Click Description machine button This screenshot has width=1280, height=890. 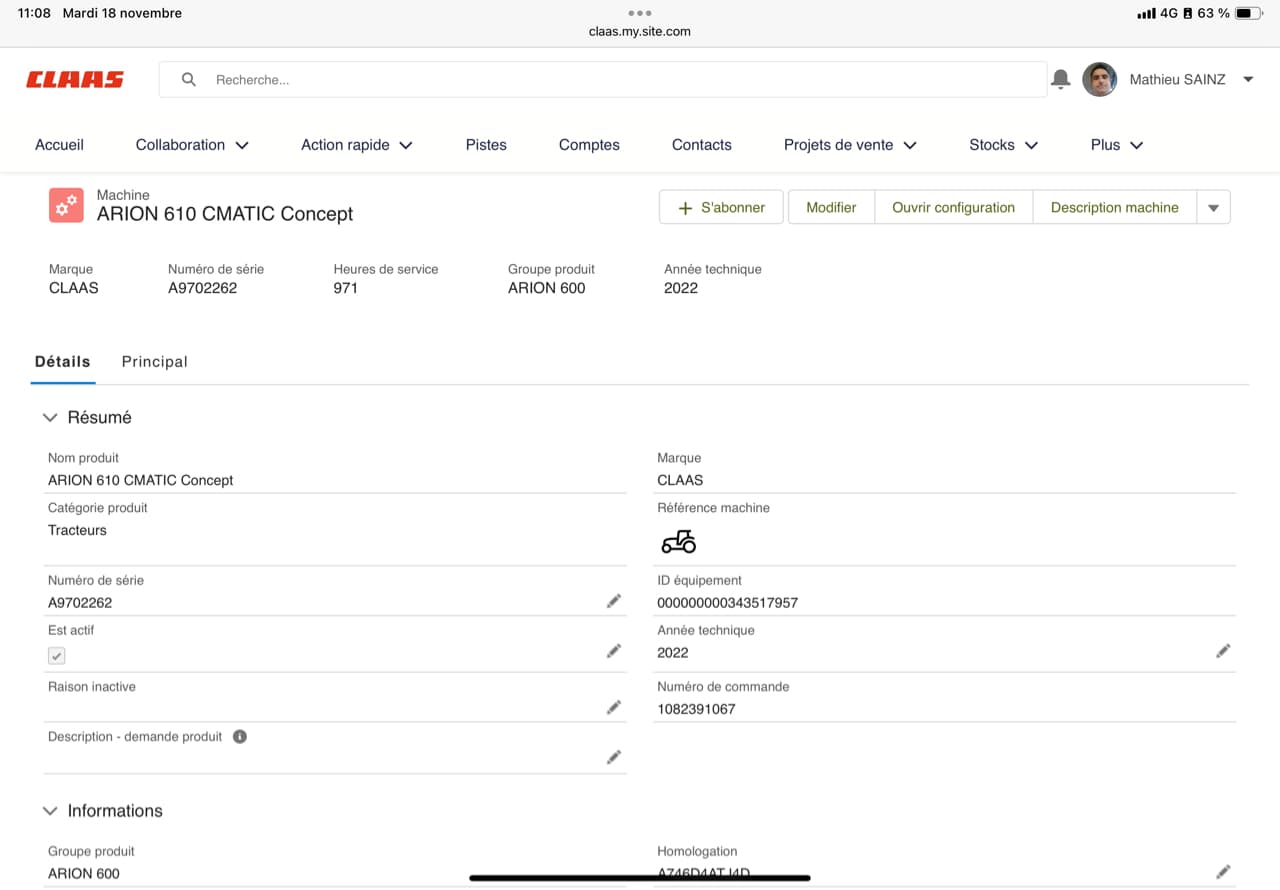pyautogui.click(x=1115, y=207)
